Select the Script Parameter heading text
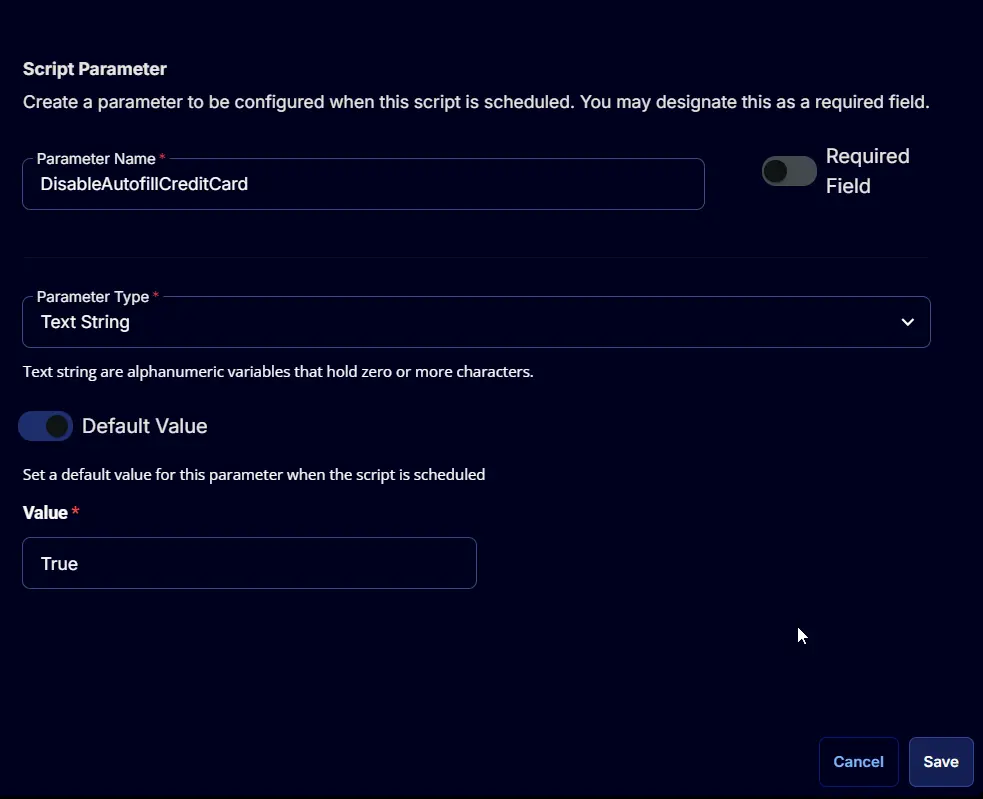 (x=95, y=69)
